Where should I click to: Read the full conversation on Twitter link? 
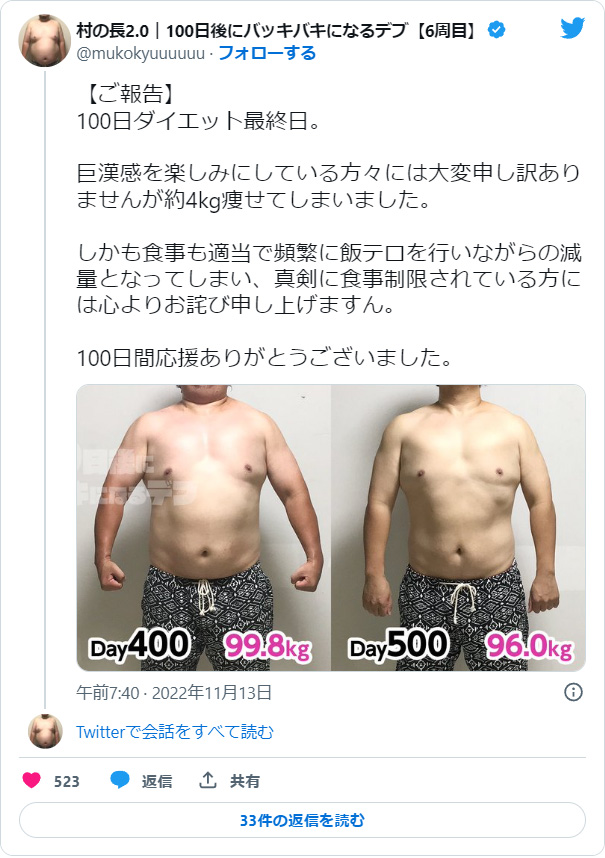coord(174,732)
